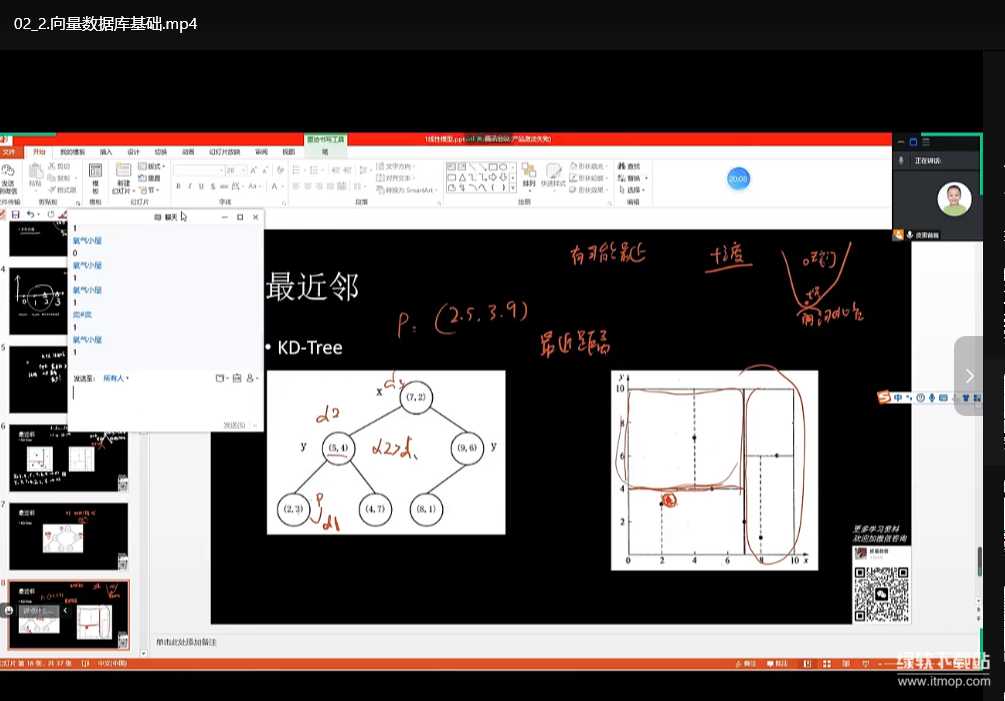Screen dimensions: 1005x701
Task: Open the 所有人 recipient dropdown in chat
Action: [x=118, y=378]
